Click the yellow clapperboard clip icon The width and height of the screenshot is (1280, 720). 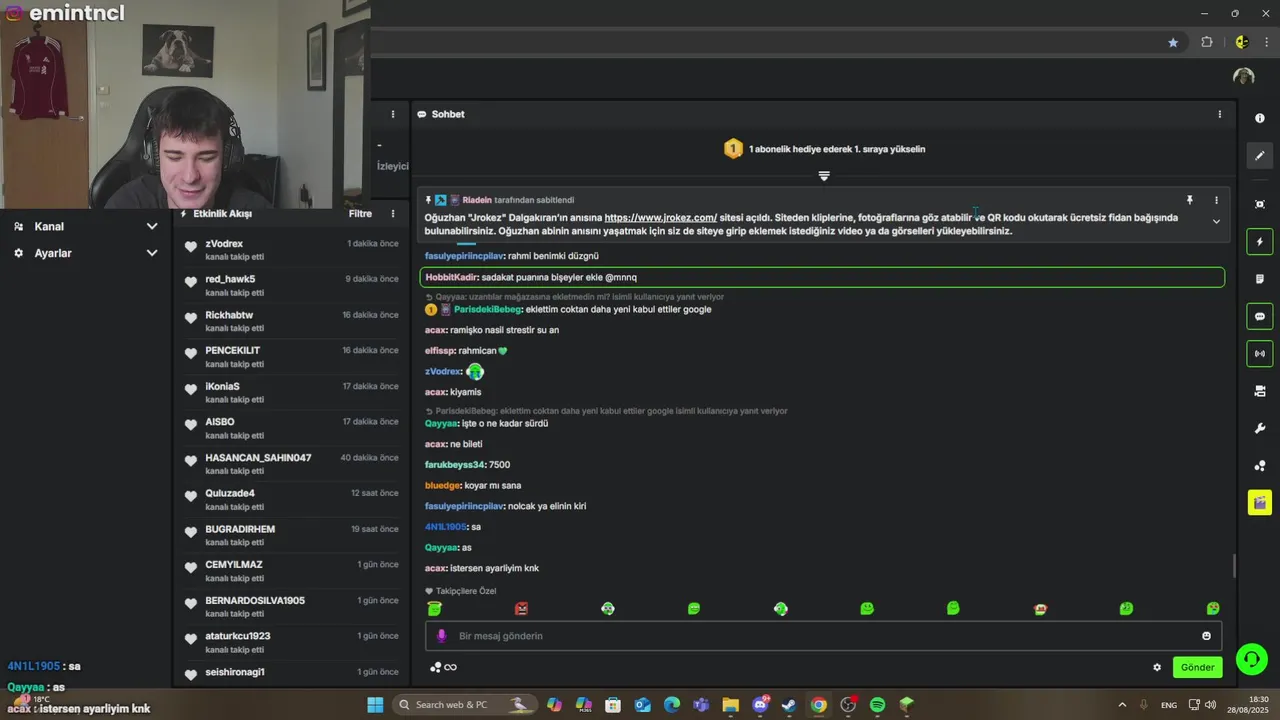pyautogui.click(x=1259, y=502)
